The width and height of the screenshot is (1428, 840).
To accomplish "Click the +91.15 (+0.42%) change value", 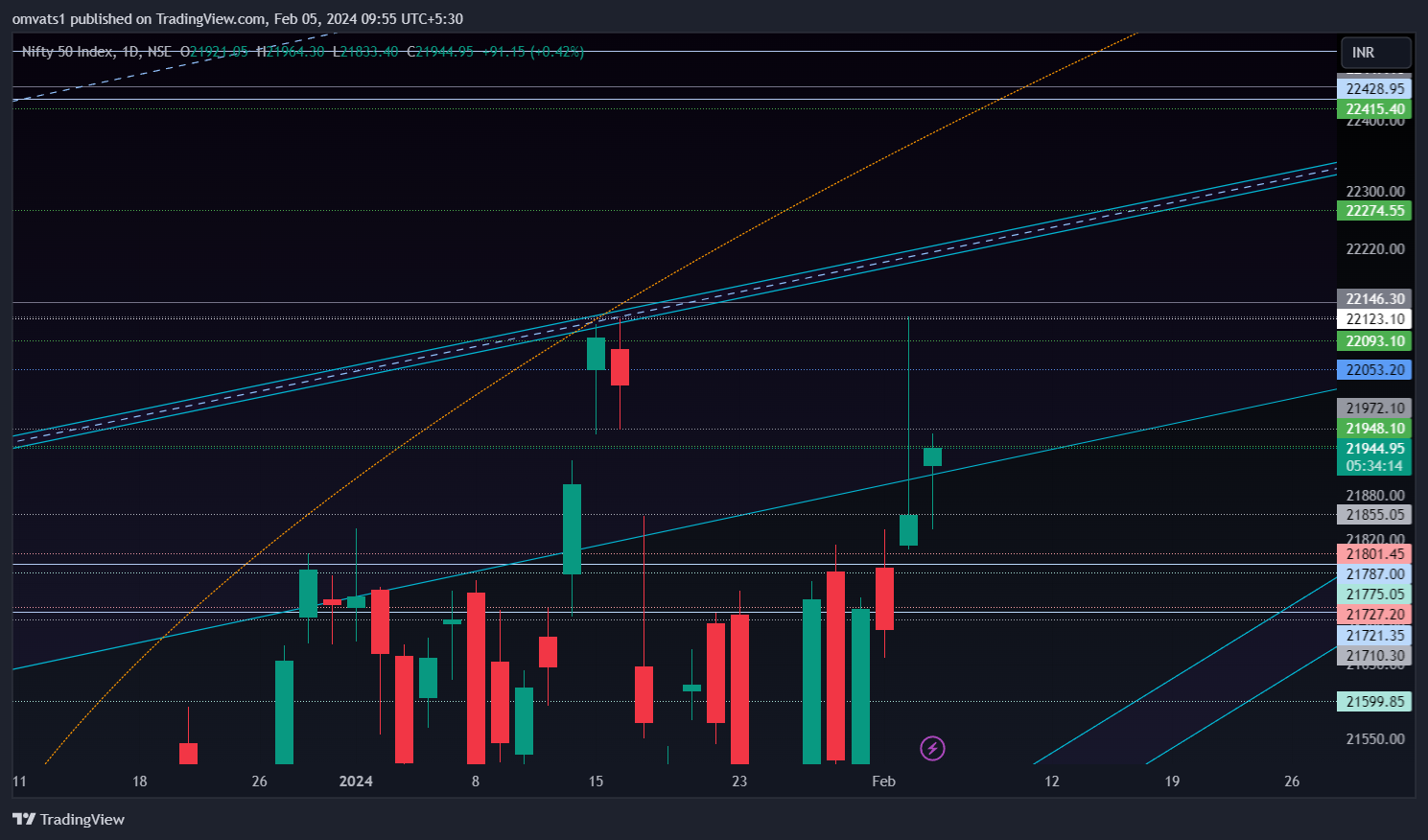I will click(532, 52).
